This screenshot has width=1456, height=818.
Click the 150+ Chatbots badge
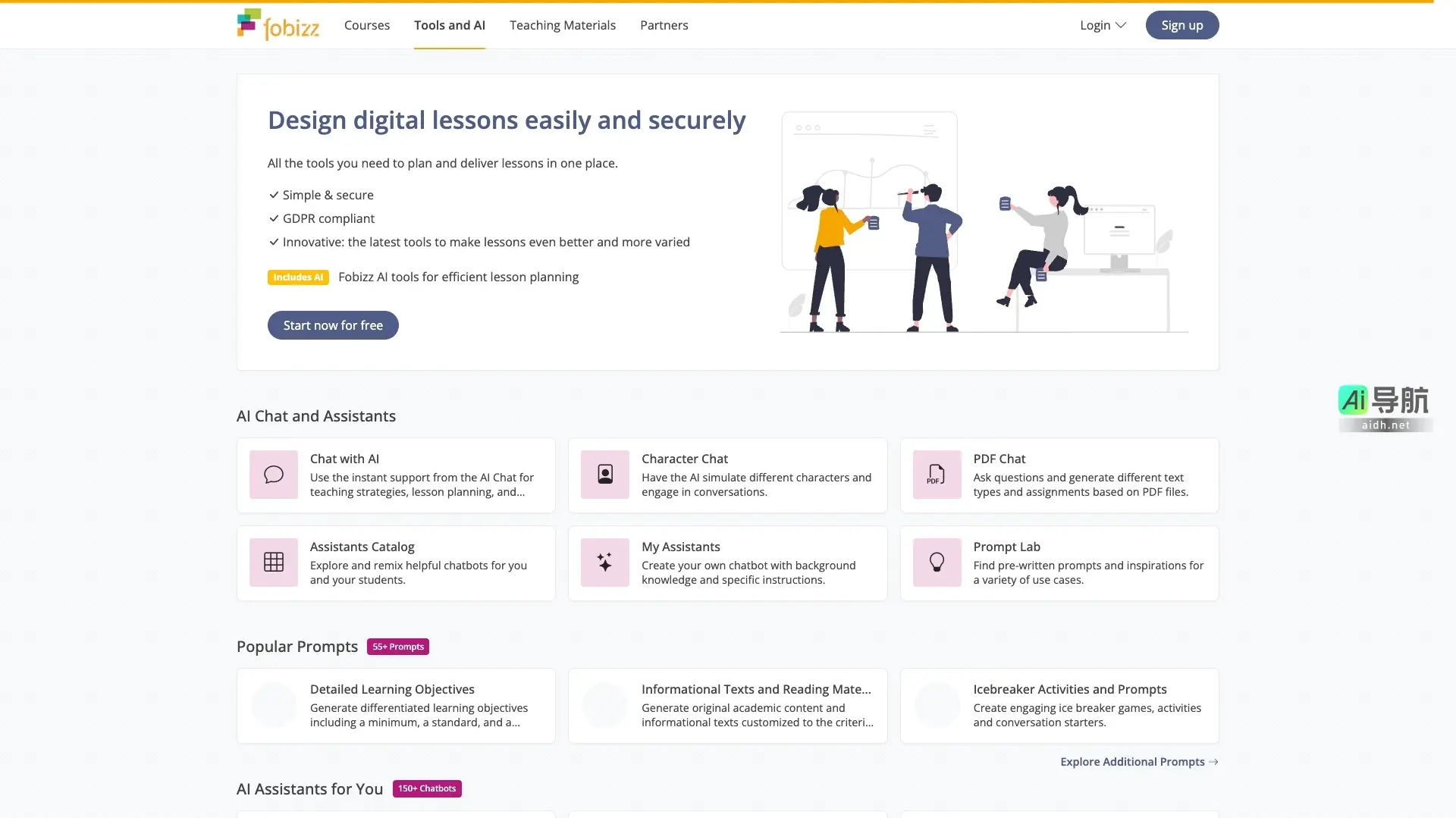tap(426, 788)
